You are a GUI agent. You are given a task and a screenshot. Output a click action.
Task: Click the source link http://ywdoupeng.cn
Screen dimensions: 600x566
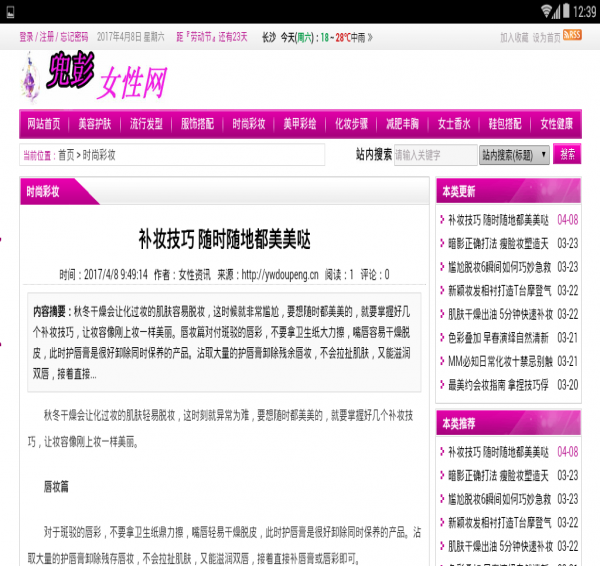[x=280, y=274]
